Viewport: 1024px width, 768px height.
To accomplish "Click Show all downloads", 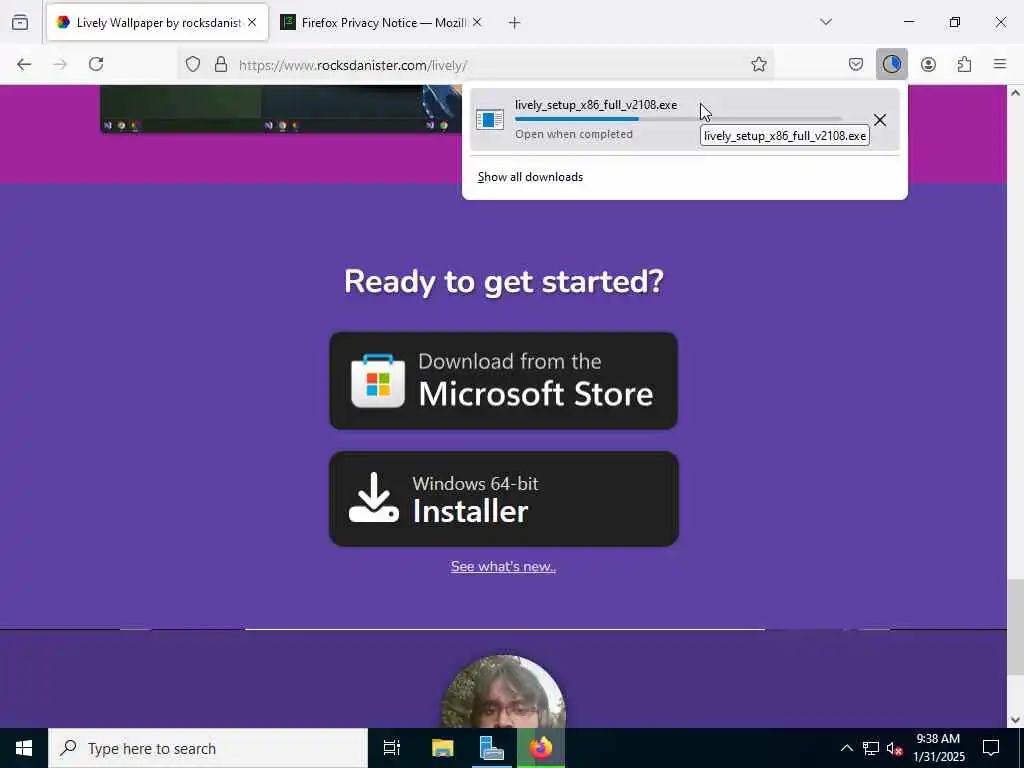I will point(530,177).
